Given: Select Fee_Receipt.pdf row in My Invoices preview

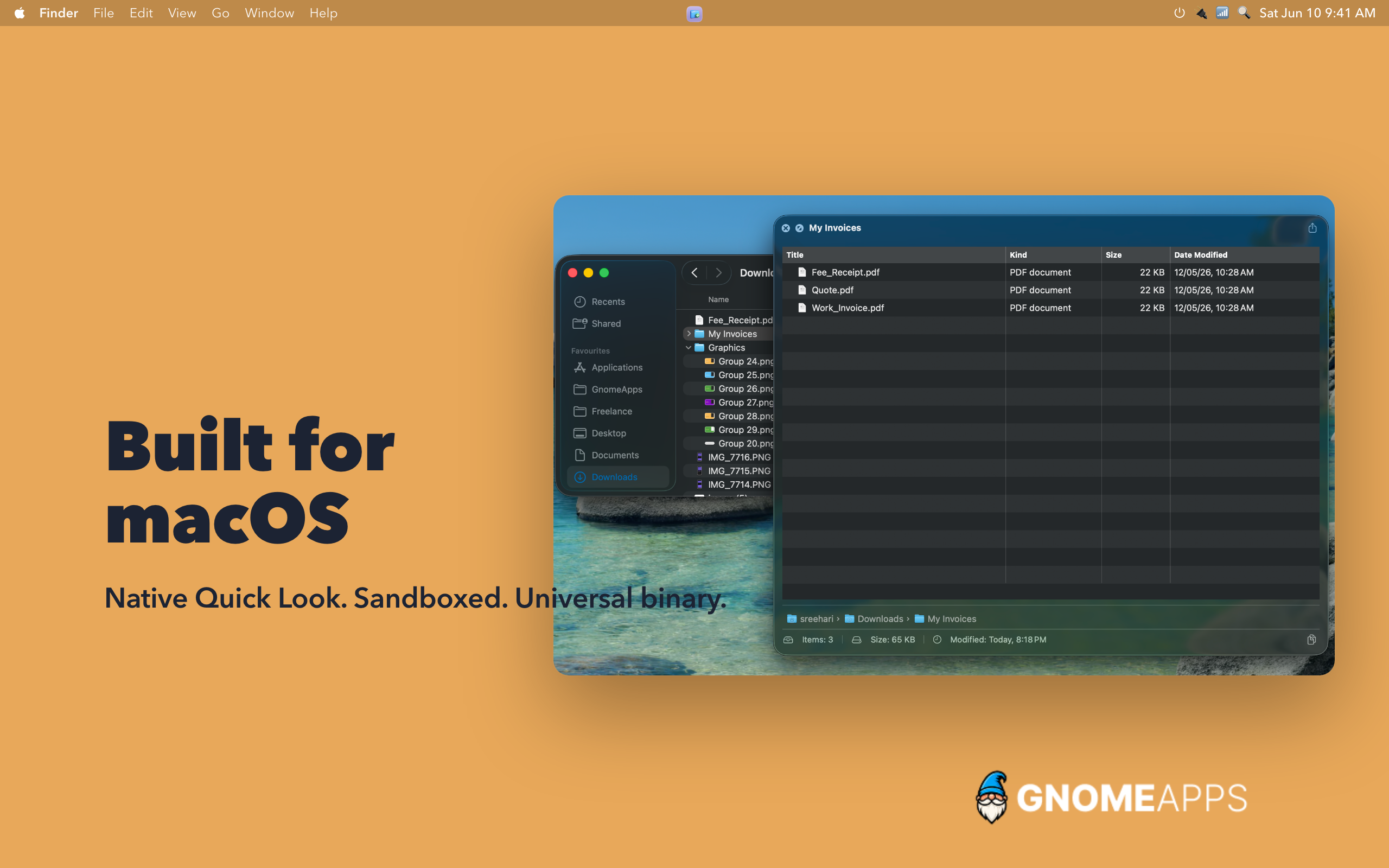Looking at the screenshot, I should coord(1050,272).
